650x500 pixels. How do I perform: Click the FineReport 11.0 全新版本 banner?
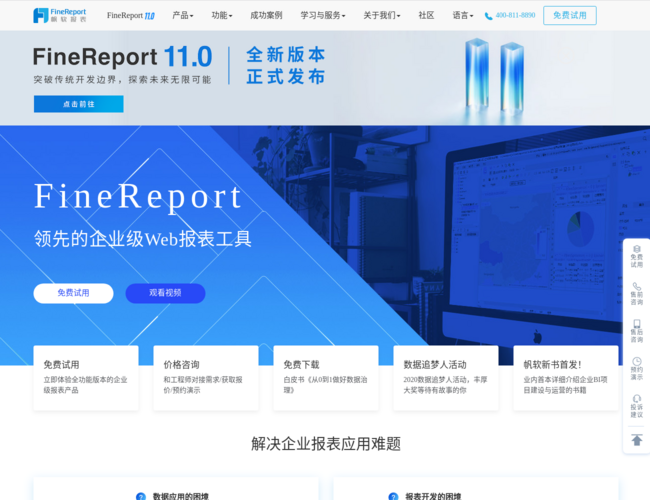(325, 78)
